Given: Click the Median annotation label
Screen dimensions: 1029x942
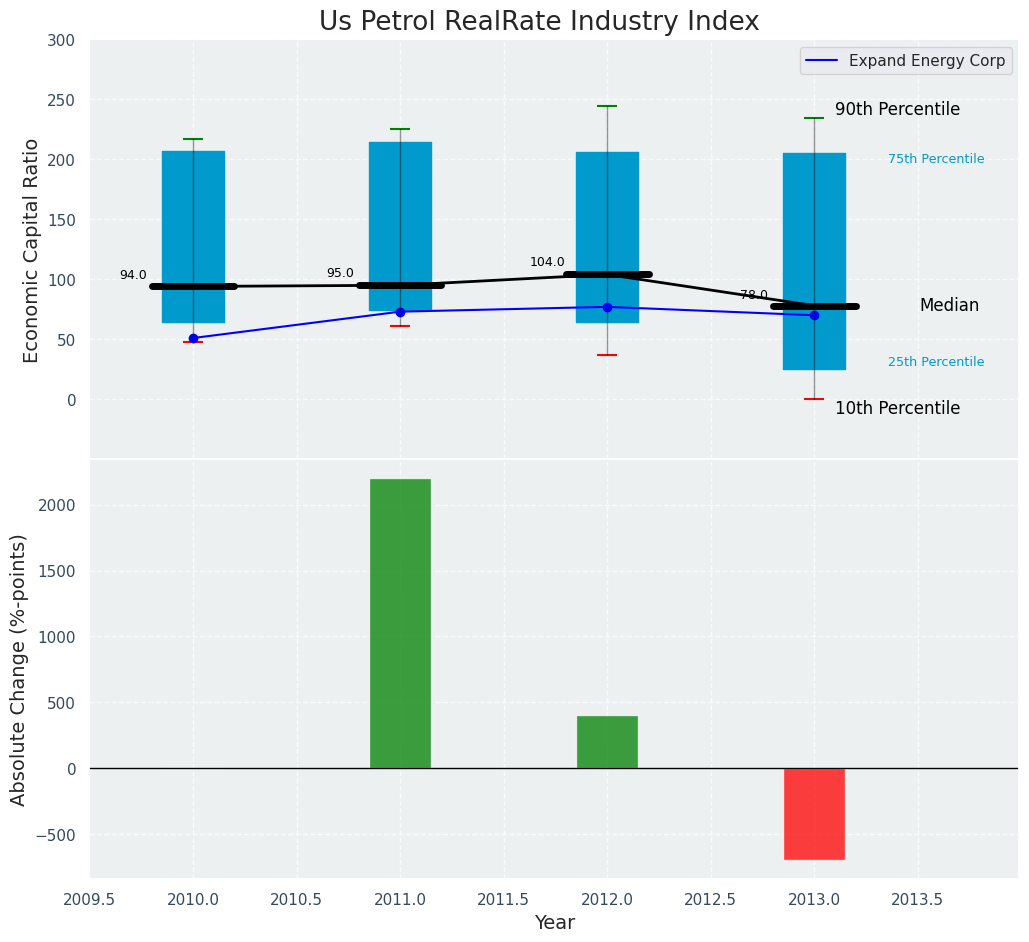Looking at the screenshot, I should click(949, 306).
